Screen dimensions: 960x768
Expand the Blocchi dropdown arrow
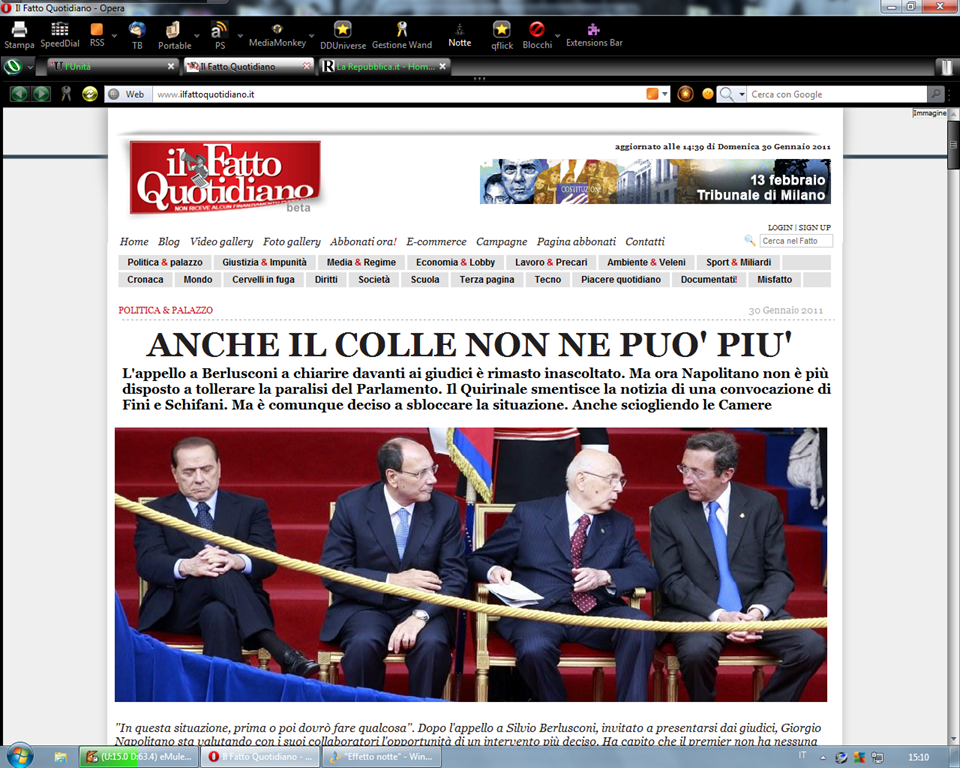[557, 36]
